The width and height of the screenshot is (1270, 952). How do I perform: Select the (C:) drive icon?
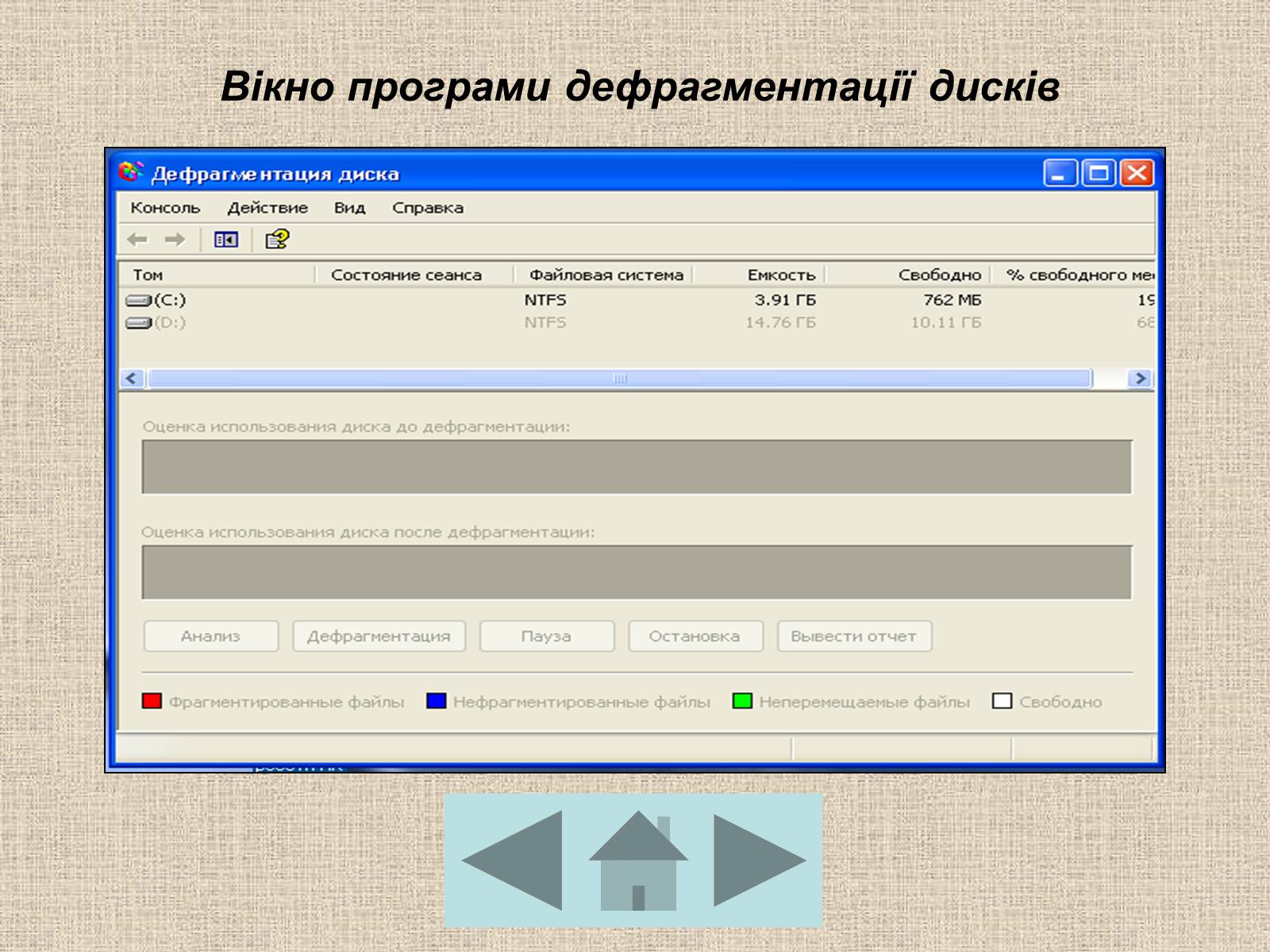pos(139,301)
